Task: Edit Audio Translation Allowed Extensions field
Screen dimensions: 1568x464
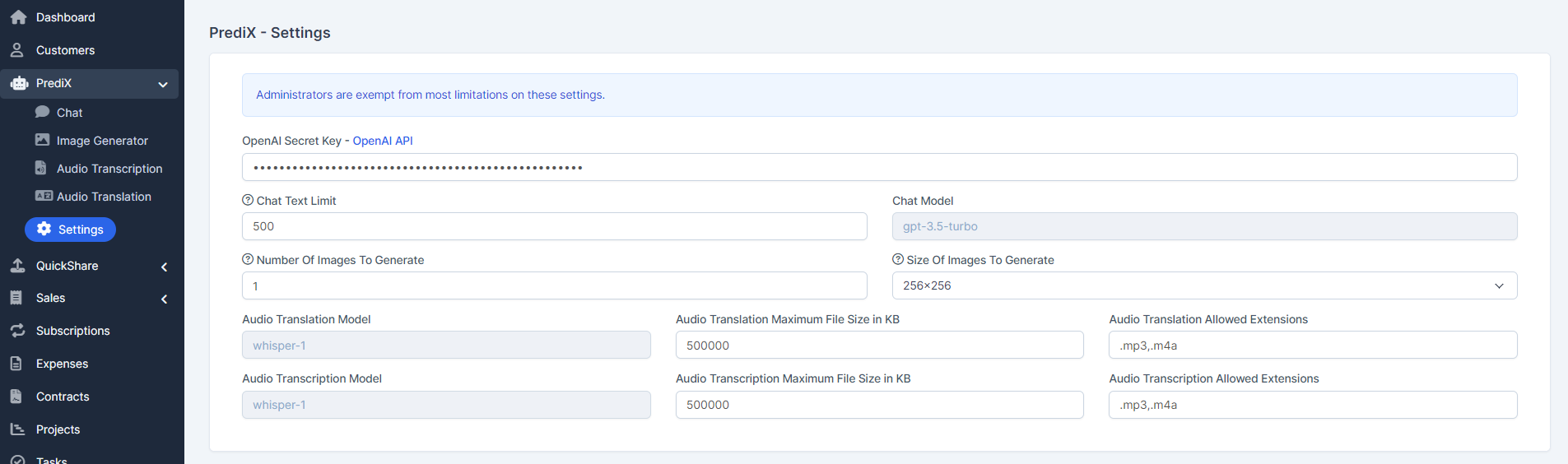Action: click(x=1313, y=345)
